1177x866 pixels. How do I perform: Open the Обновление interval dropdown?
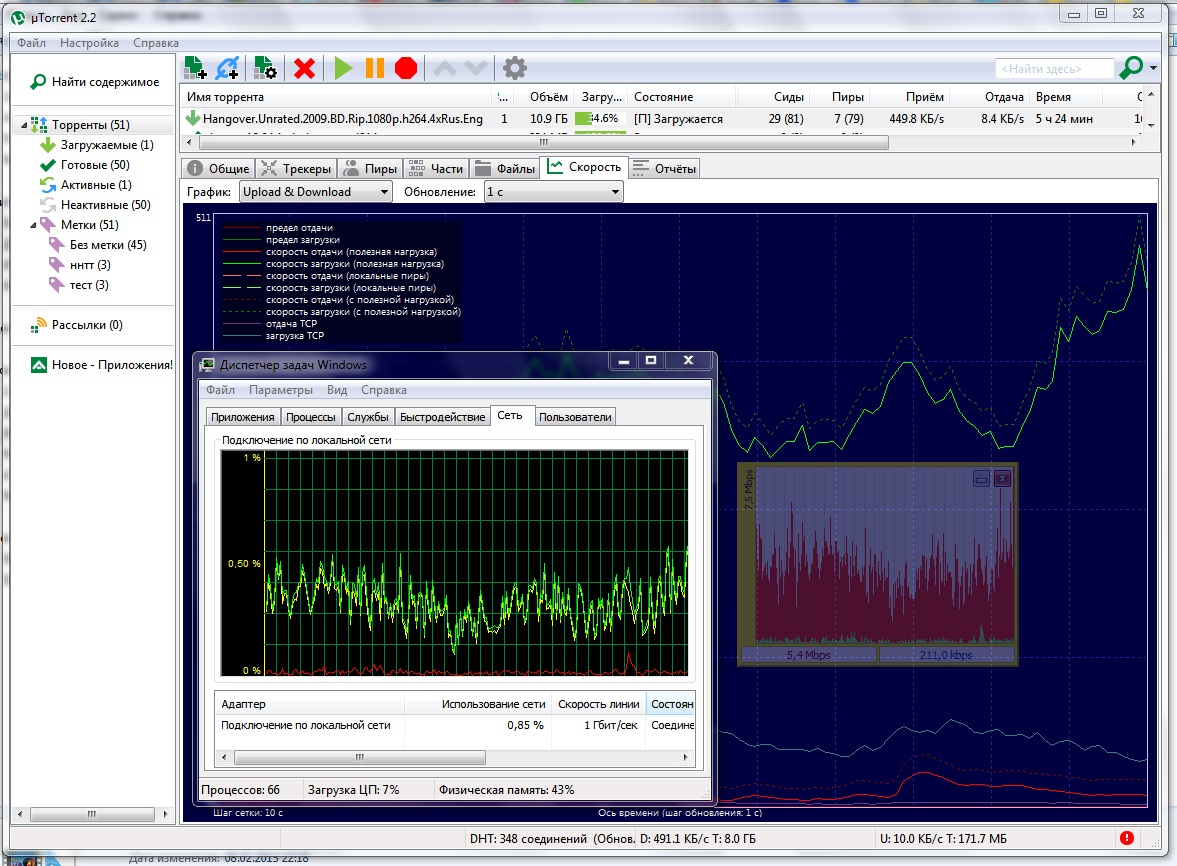coord(553,192)
